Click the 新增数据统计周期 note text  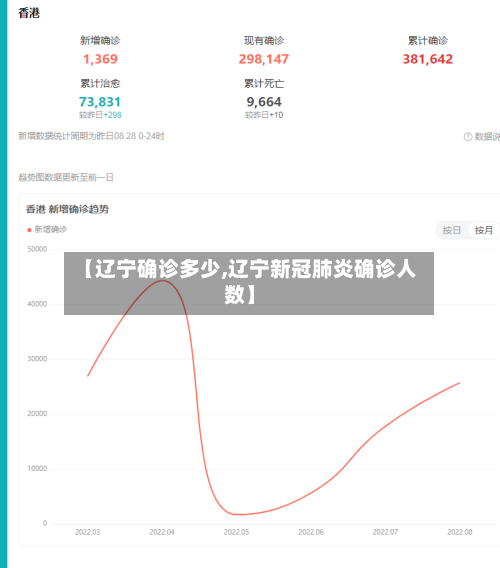(91, 136)
